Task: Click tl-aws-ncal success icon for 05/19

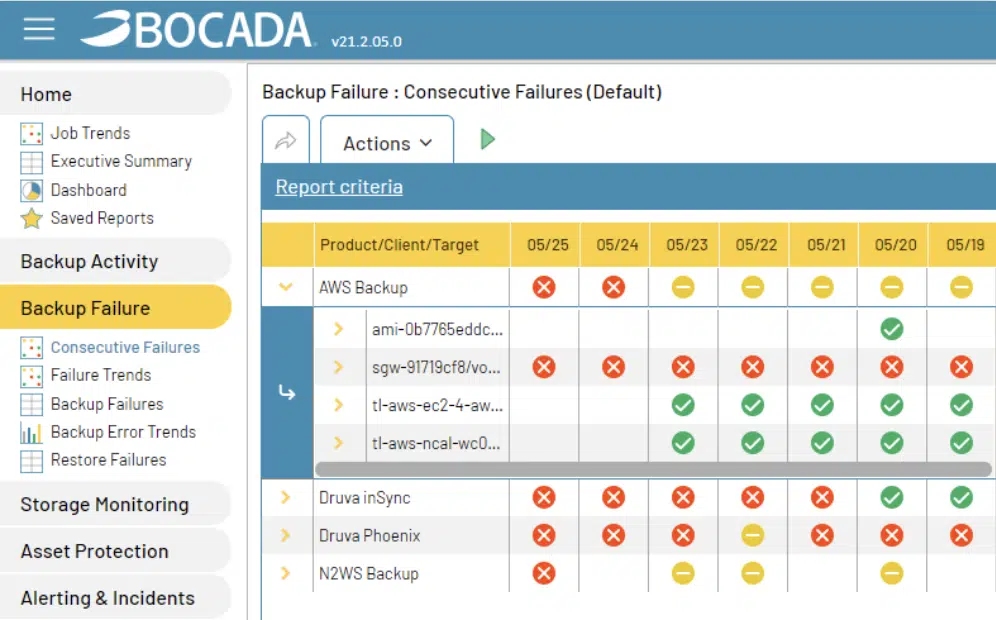Action: pos(961,443)
